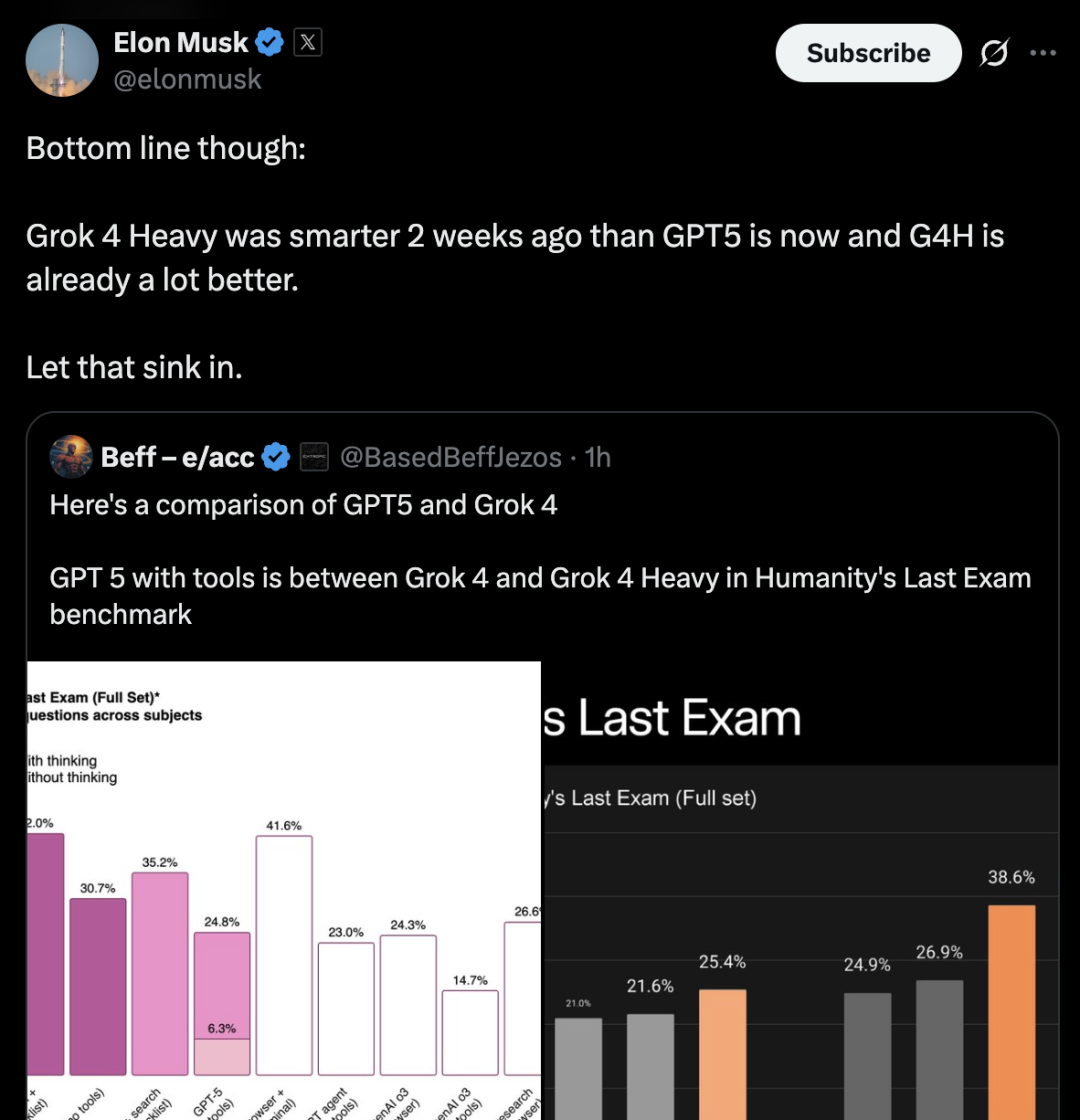Click the Beff – e/acc display name
This screenshot has width=1080, height=1120.
(177, 457)
